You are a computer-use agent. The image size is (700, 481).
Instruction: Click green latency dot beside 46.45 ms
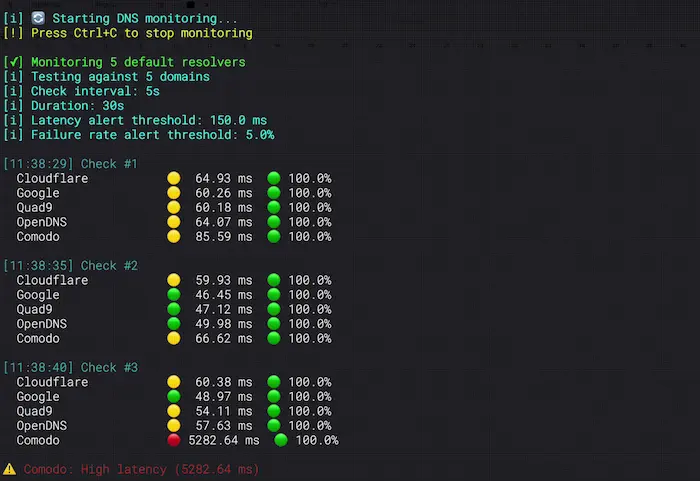(174, 295)
